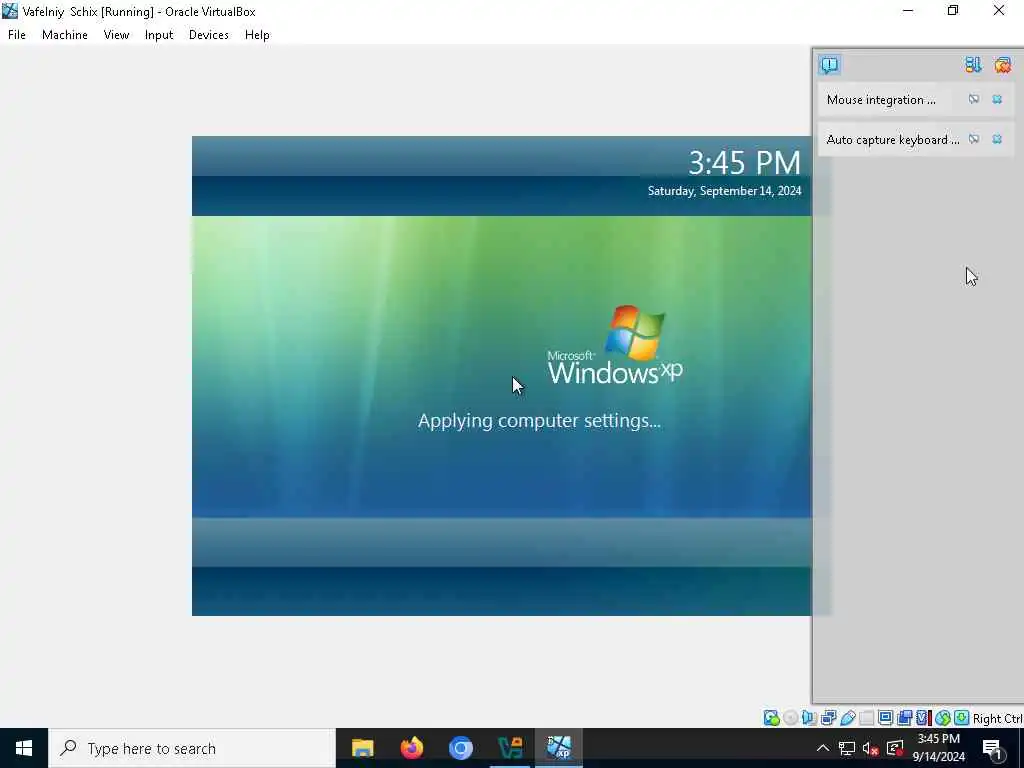
Task: Click the USB devices status icon
Action: (848, 718)
